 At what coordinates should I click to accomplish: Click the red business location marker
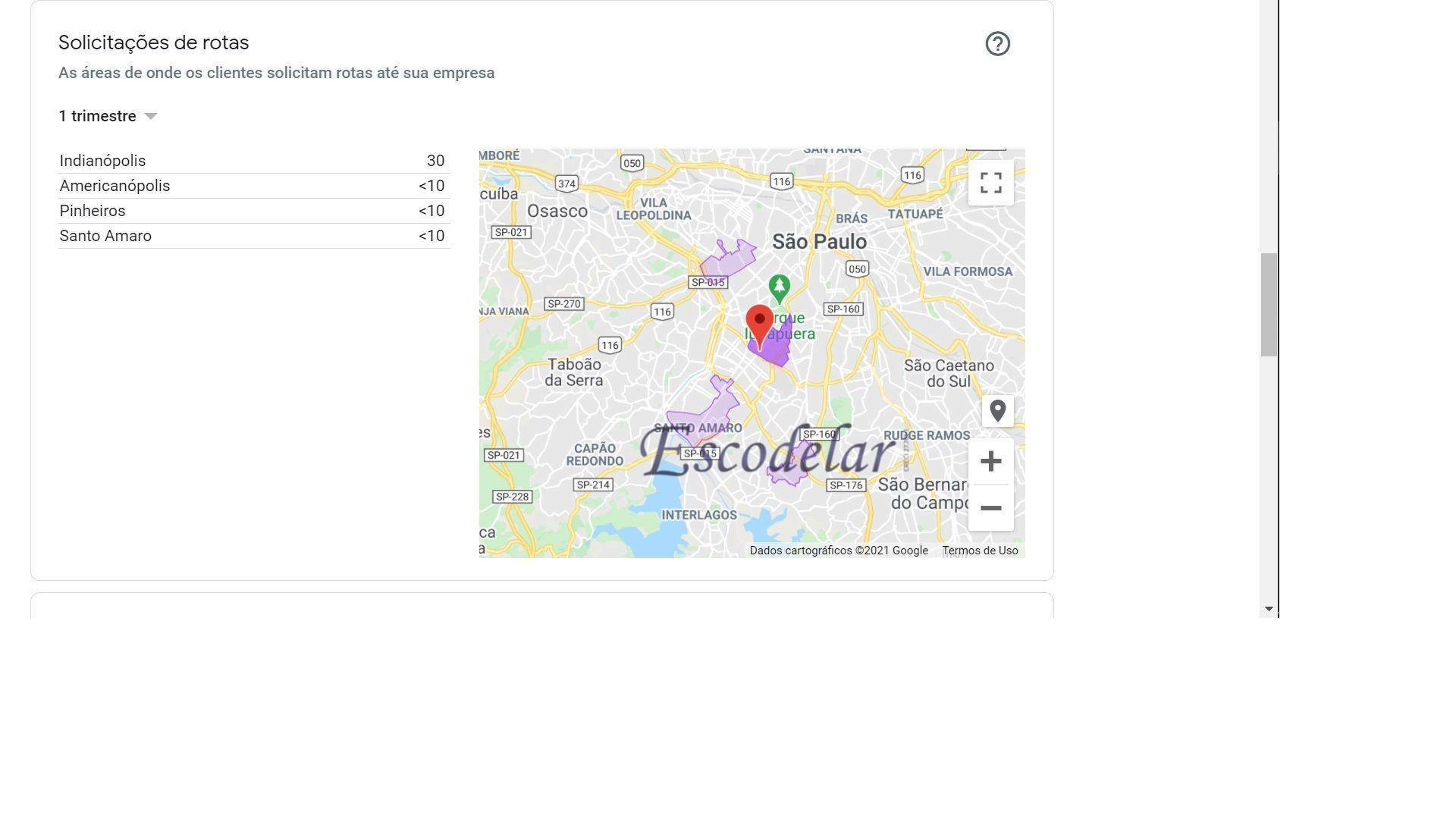[759, 327]
